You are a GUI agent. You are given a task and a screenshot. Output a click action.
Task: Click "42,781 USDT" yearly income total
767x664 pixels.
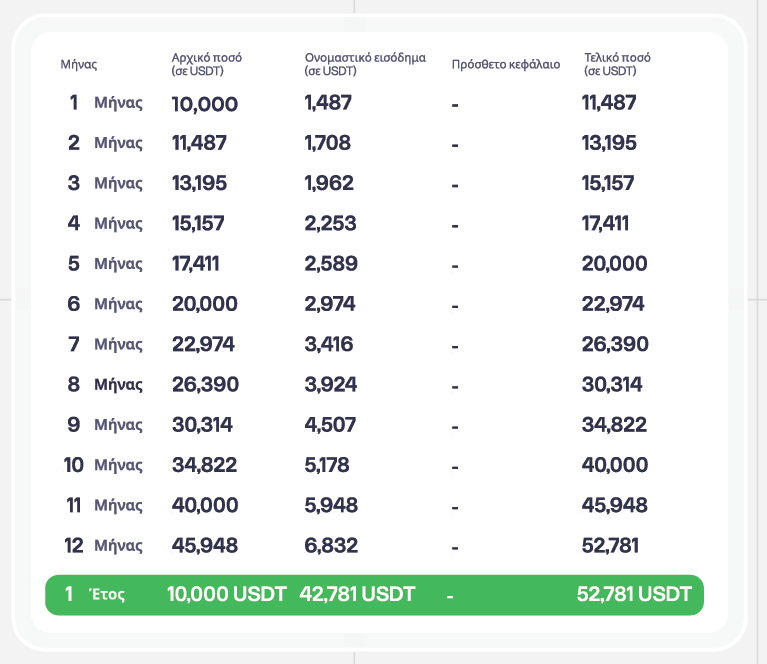tap(357, 594)
